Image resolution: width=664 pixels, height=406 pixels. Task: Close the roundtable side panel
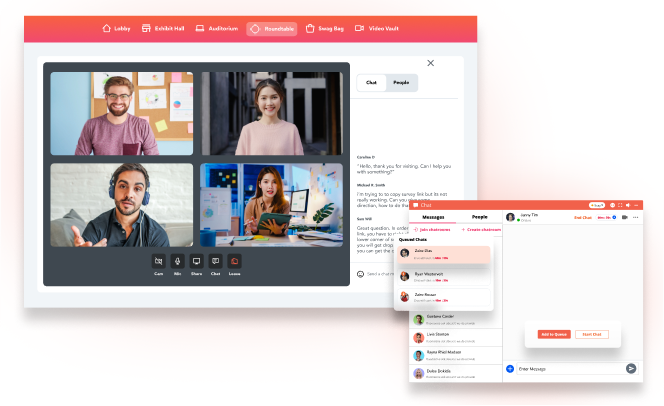431,63
